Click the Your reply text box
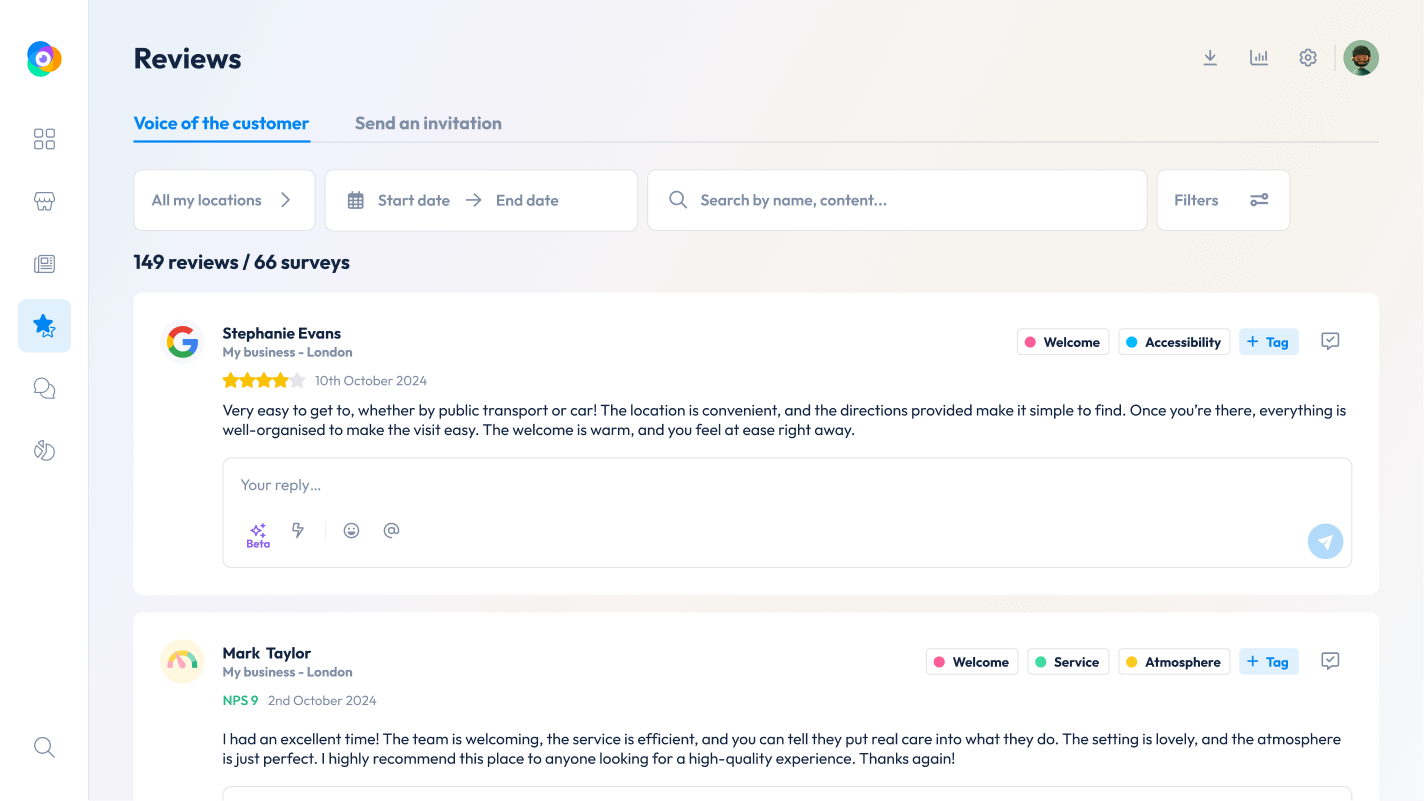This screenshot has width=1424, height=801. pos(787,513)
